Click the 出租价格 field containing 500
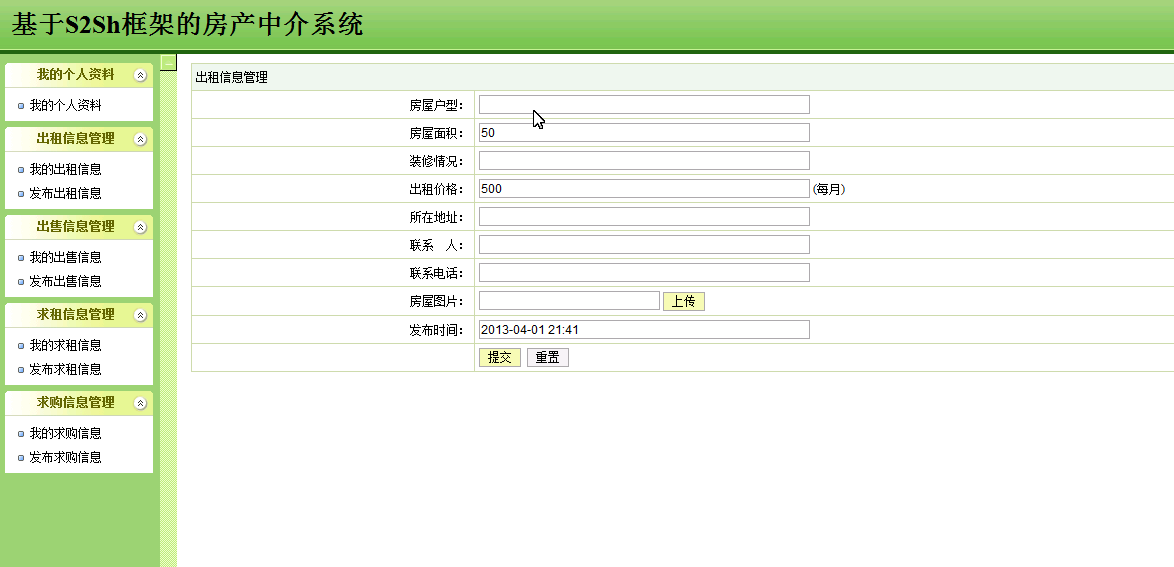Screen dimensions: 1174x567 644,189
